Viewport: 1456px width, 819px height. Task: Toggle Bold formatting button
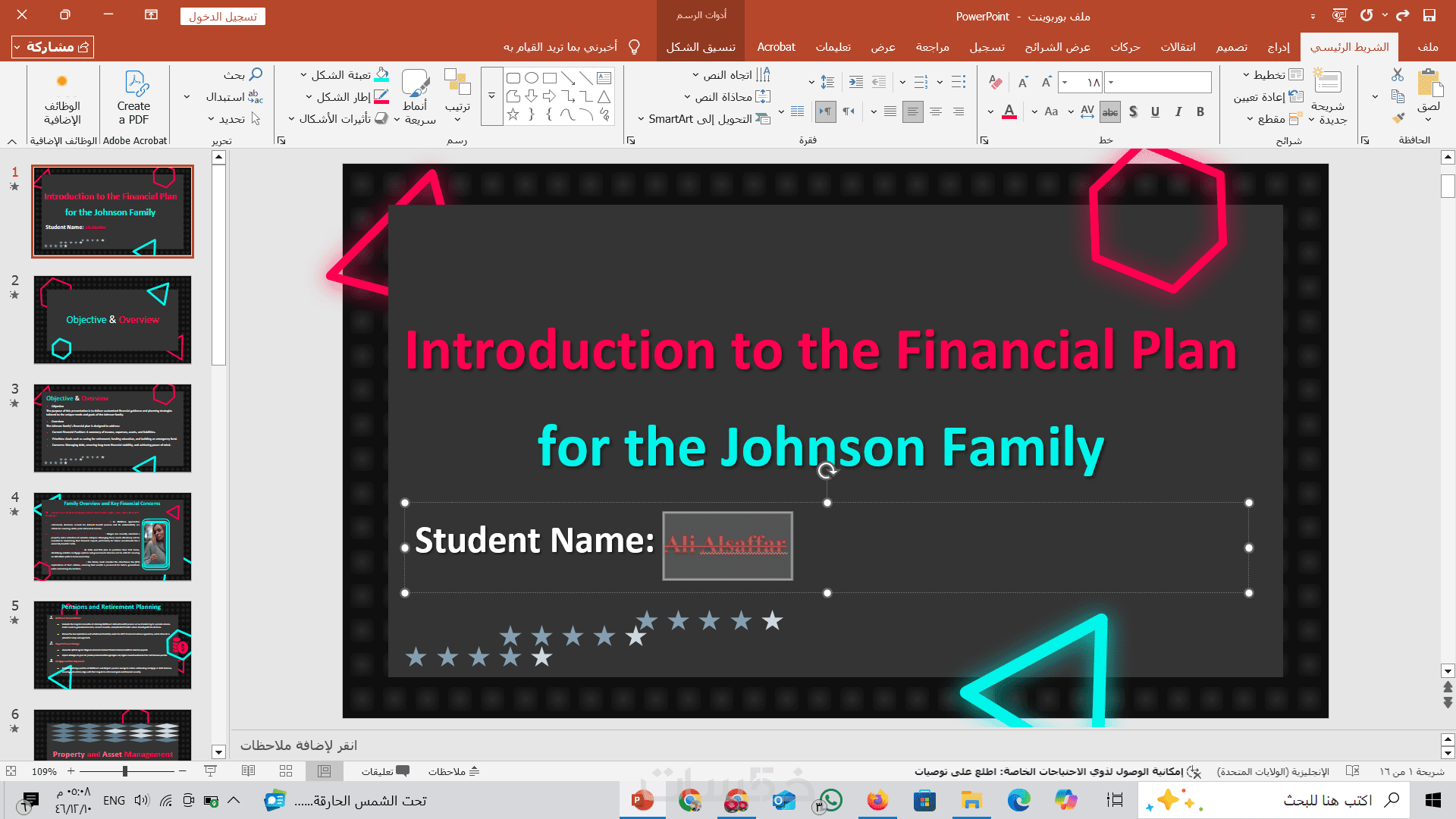coord(1200,112)
